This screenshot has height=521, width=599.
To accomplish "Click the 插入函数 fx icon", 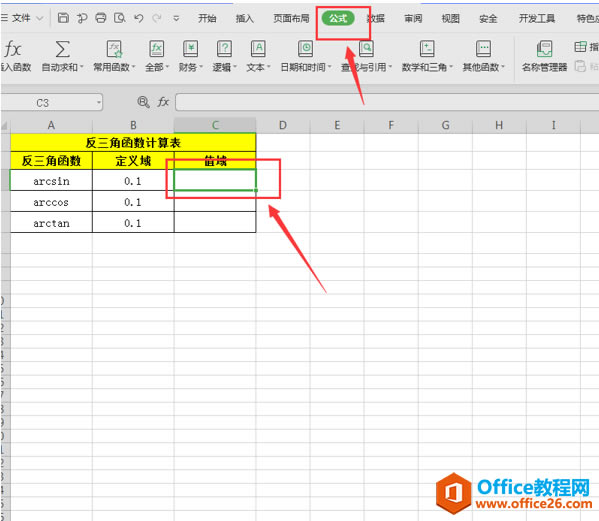I will tap(13, 49).
